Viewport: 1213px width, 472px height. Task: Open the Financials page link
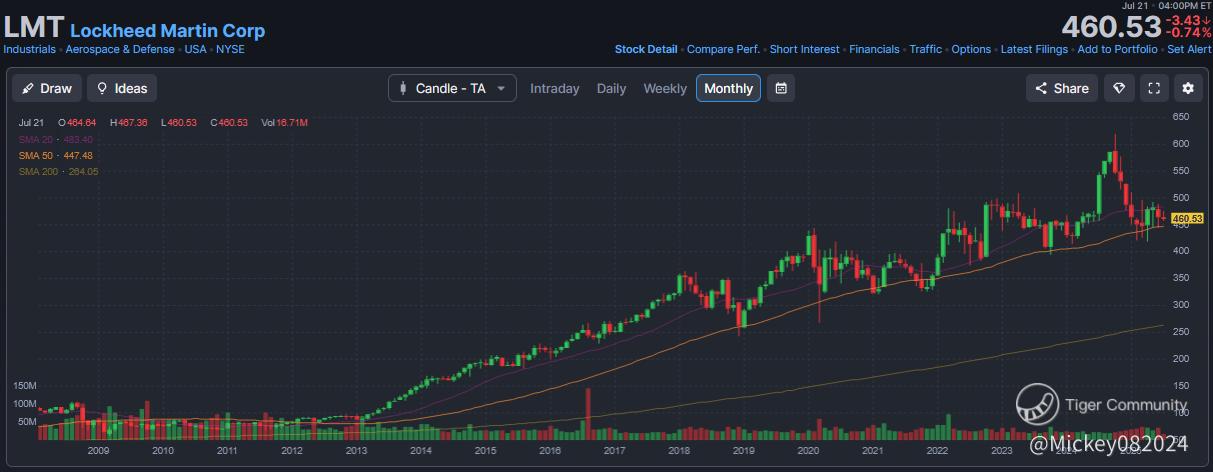(x=874, y=49)
